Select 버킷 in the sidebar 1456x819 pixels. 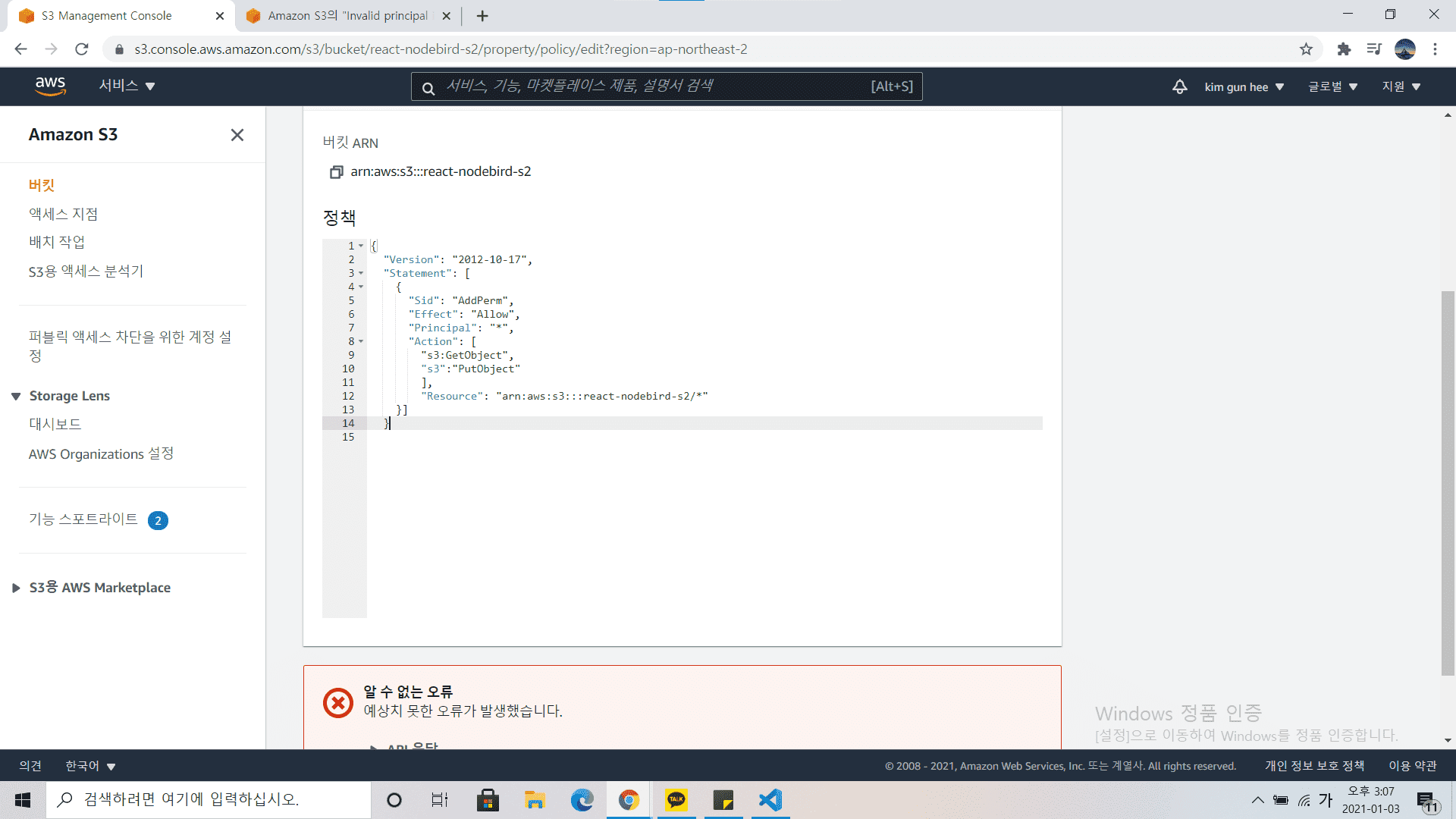(42, 185)
